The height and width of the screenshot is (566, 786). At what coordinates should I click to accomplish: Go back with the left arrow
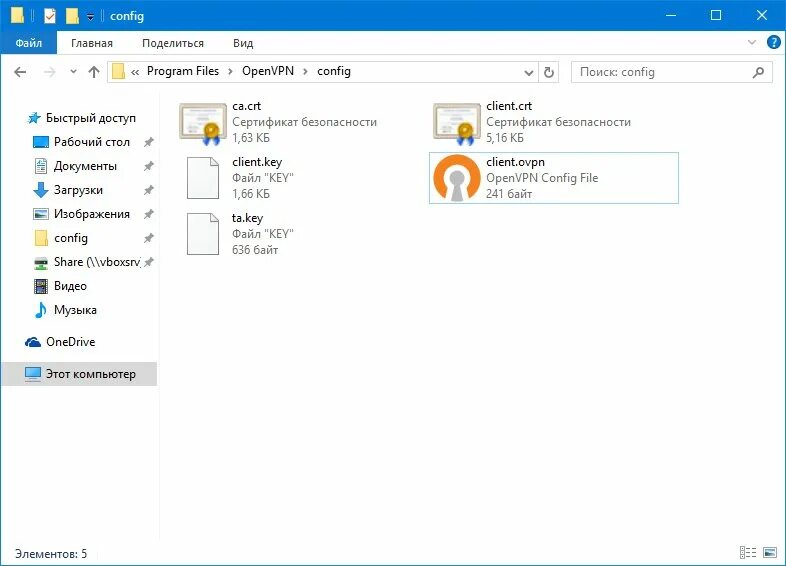coord(20,72)
